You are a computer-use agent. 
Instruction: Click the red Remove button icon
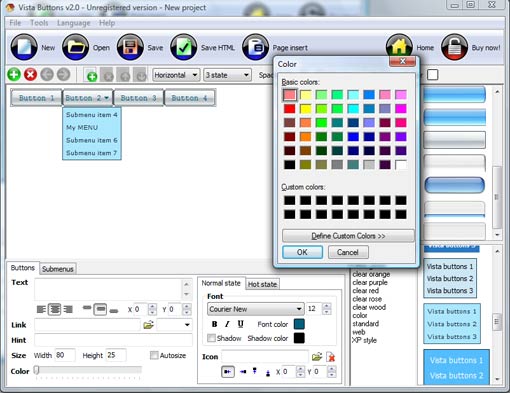(30, 74)
